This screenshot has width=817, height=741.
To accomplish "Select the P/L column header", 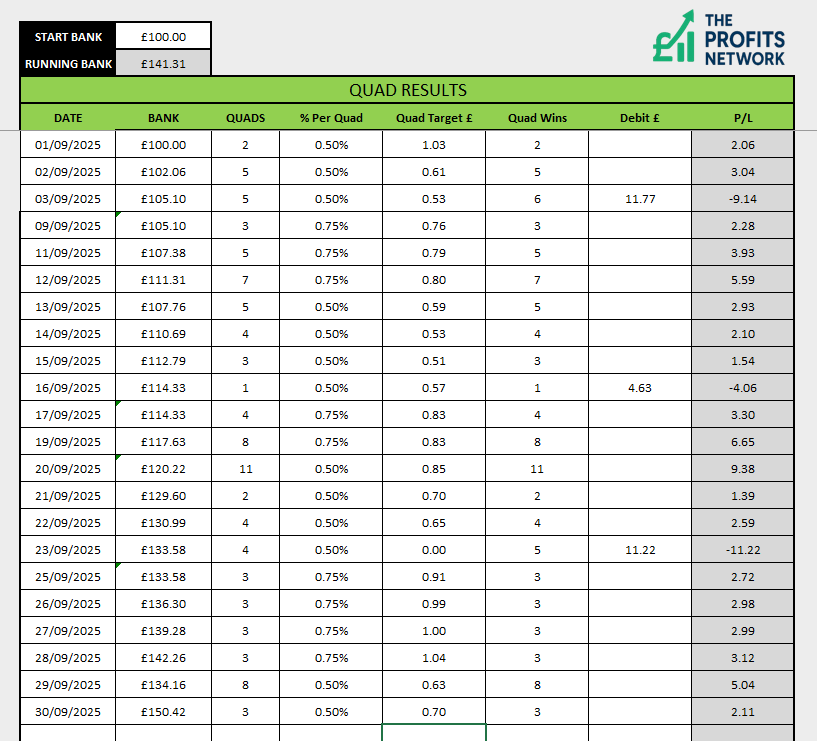I will coord(743,118).
